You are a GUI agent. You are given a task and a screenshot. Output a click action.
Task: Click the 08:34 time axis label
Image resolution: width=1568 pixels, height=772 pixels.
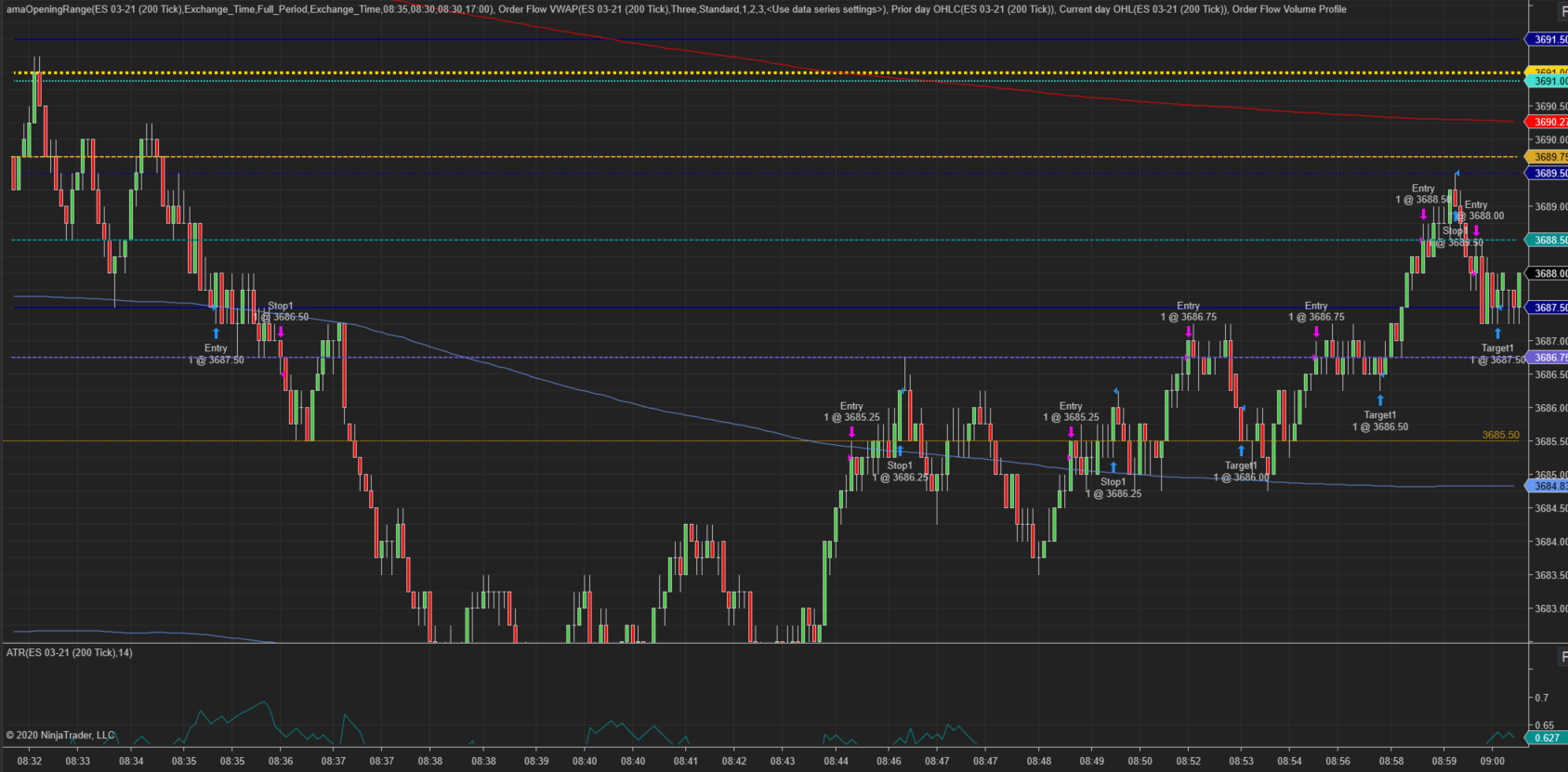(131, 761)
